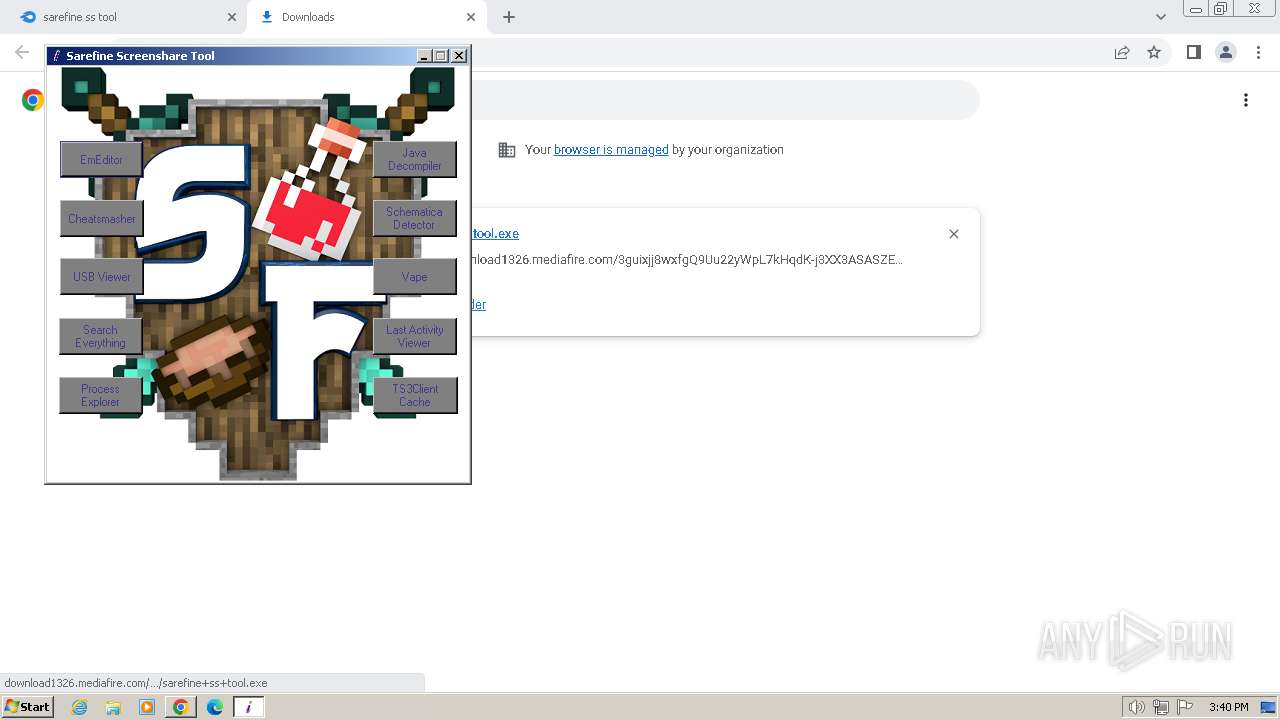Click the Chrome logo on Downloads page
This screenshot has height=720, width=1280.
click(x=33, y=100)
